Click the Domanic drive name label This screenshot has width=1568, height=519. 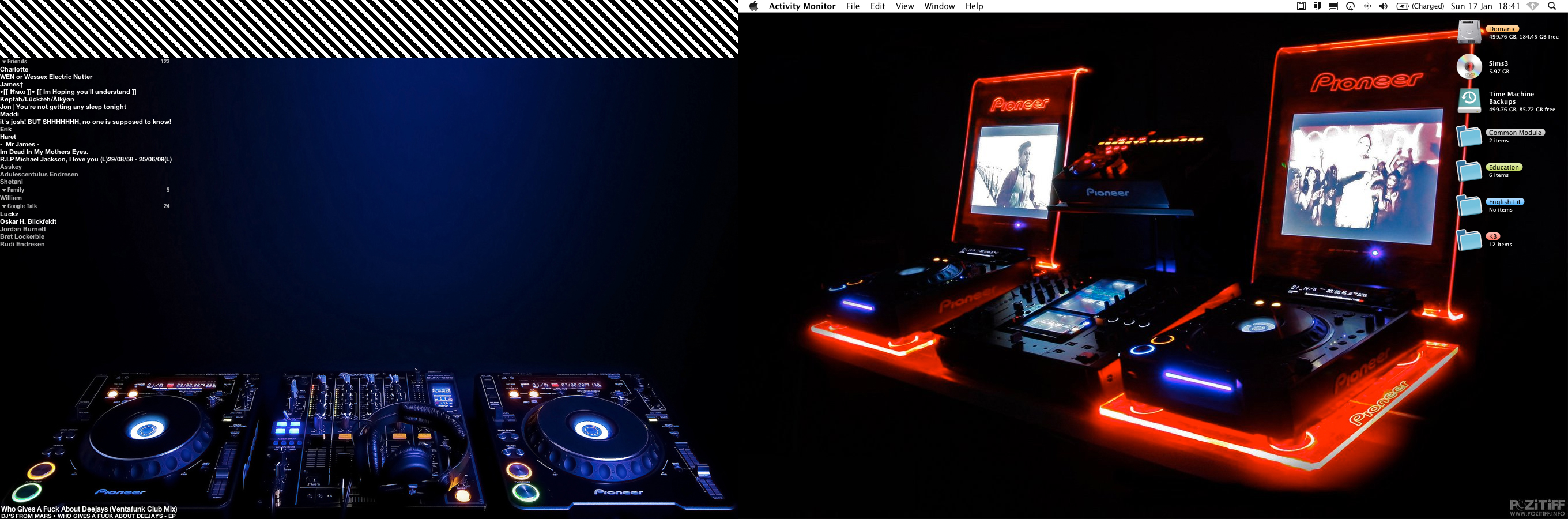tap(1502, 29)
